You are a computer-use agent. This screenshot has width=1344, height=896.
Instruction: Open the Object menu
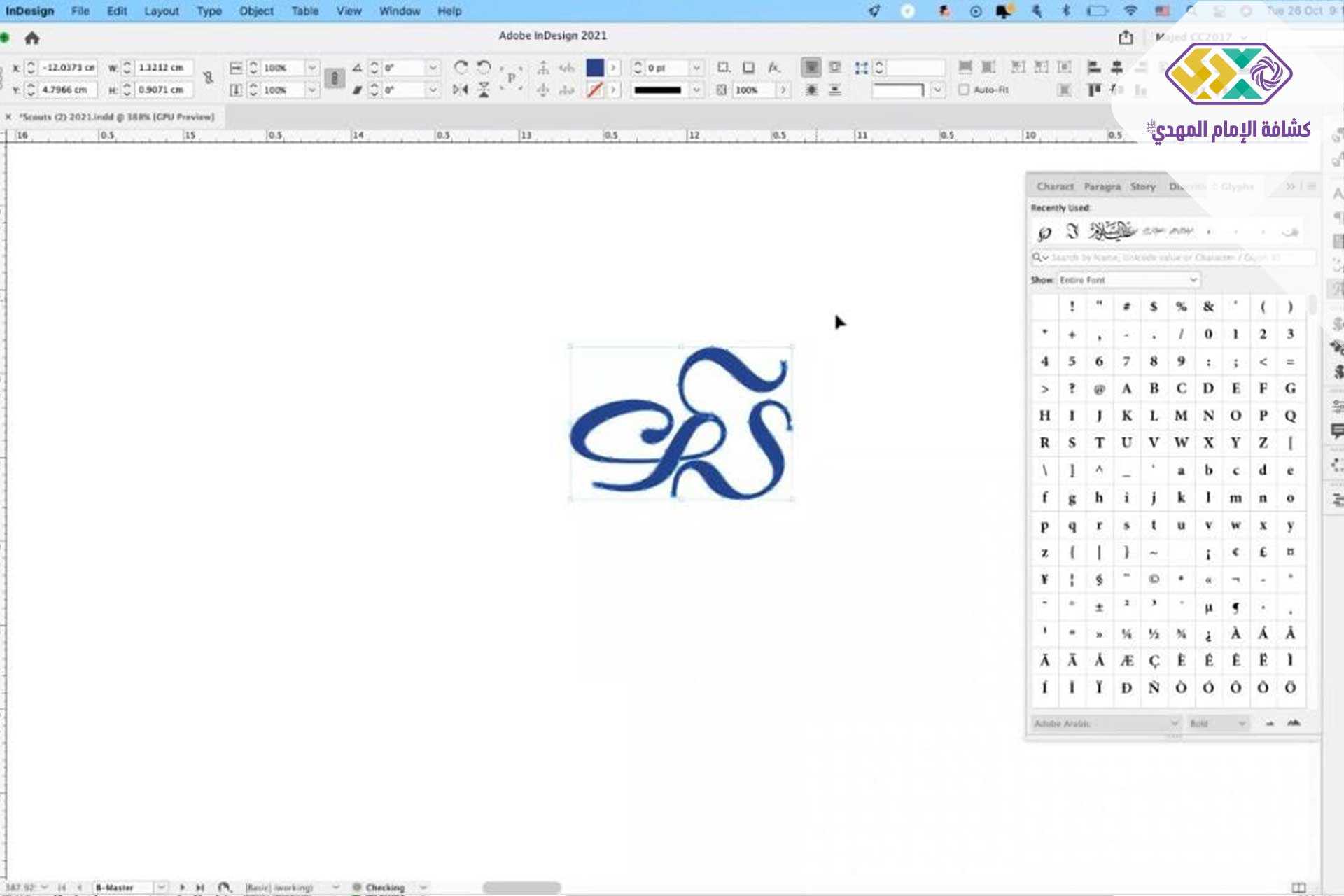pos(256,11)
